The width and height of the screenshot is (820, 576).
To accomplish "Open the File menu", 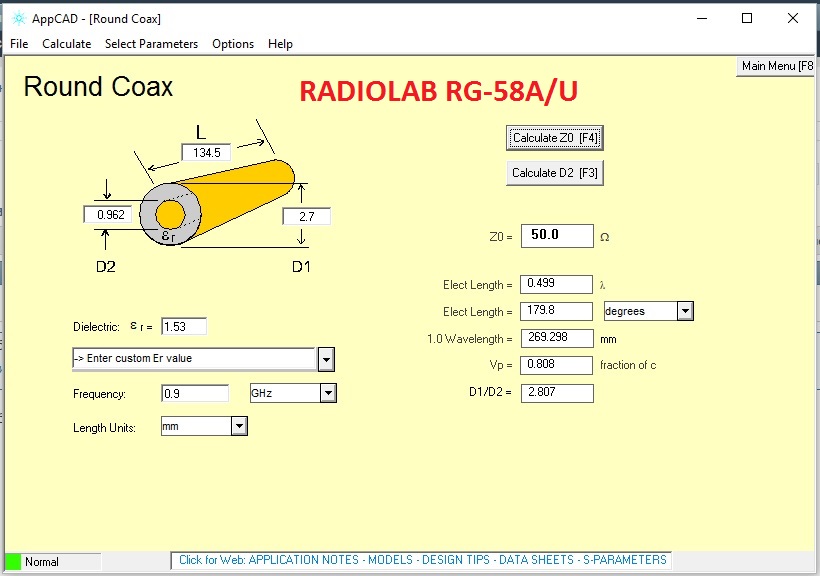I will 19,44.
